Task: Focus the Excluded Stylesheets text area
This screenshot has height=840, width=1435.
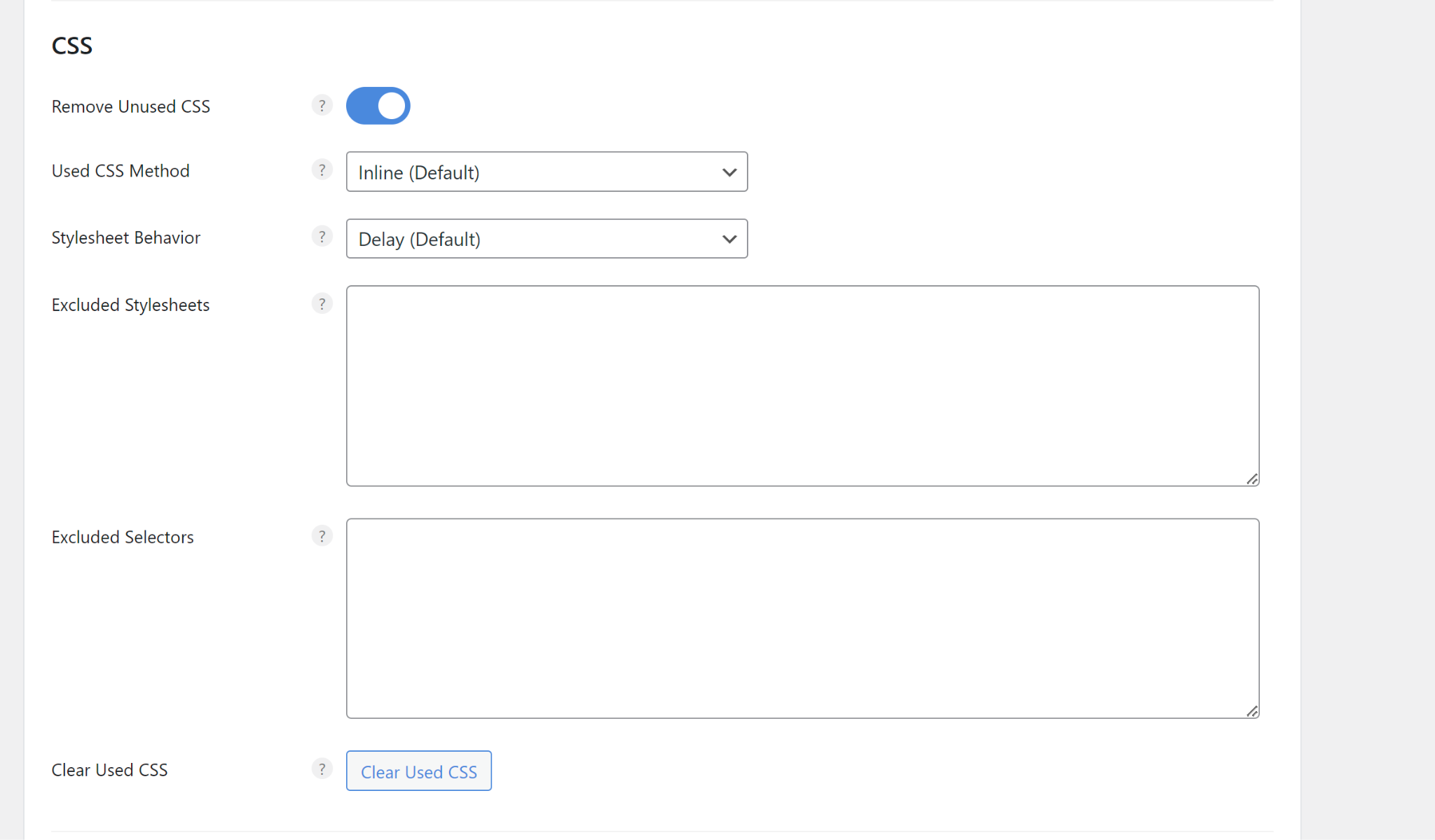Action: point(802,385)
